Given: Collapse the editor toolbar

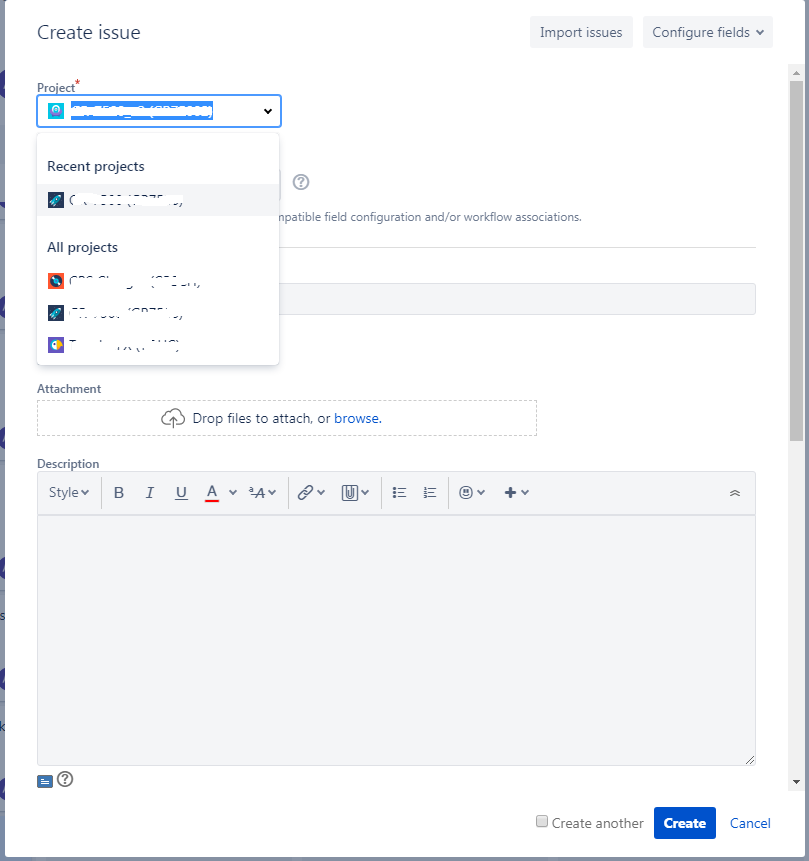Looking at the screenshot, I should click(x=735, y=493).
